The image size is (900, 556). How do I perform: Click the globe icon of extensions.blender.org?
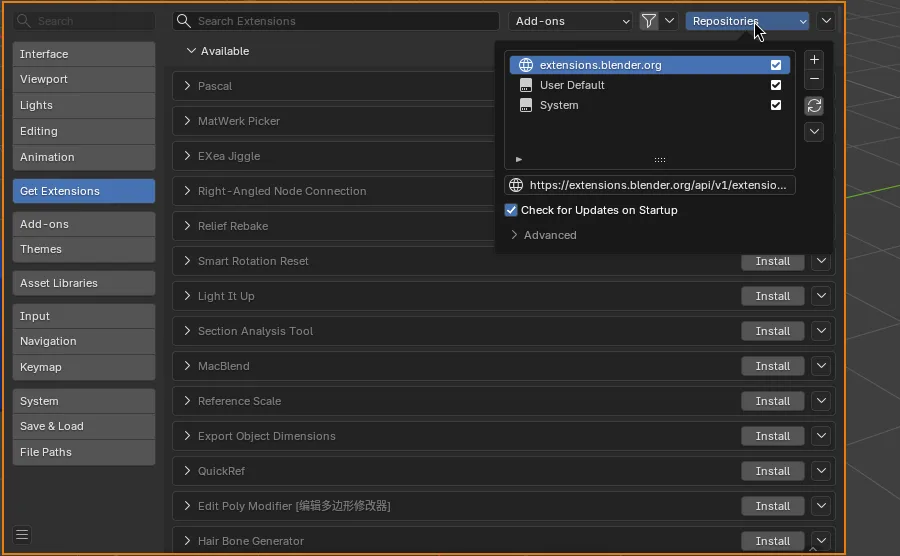(526, 65)
